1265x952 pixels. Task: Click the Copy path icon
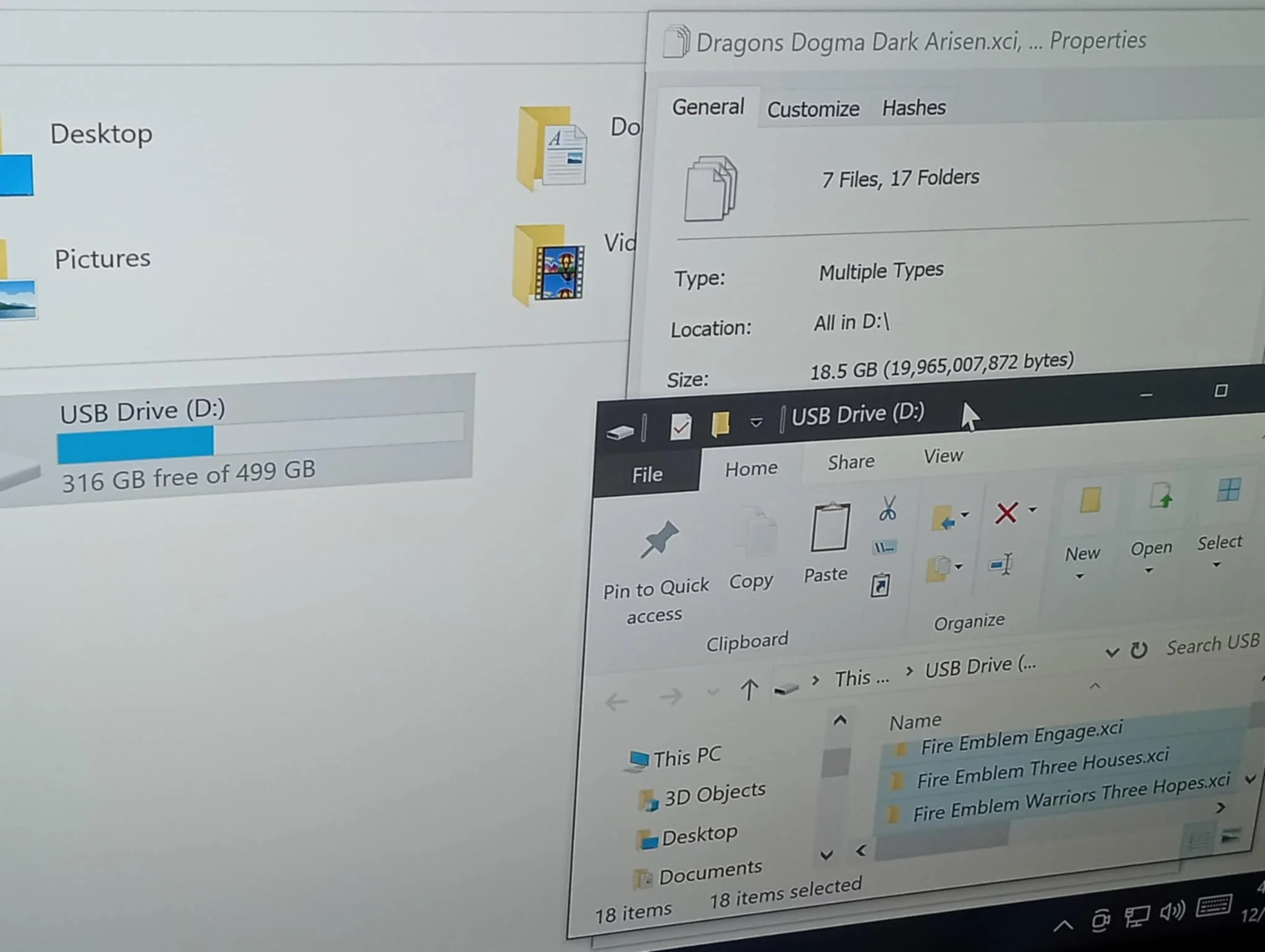885,548
